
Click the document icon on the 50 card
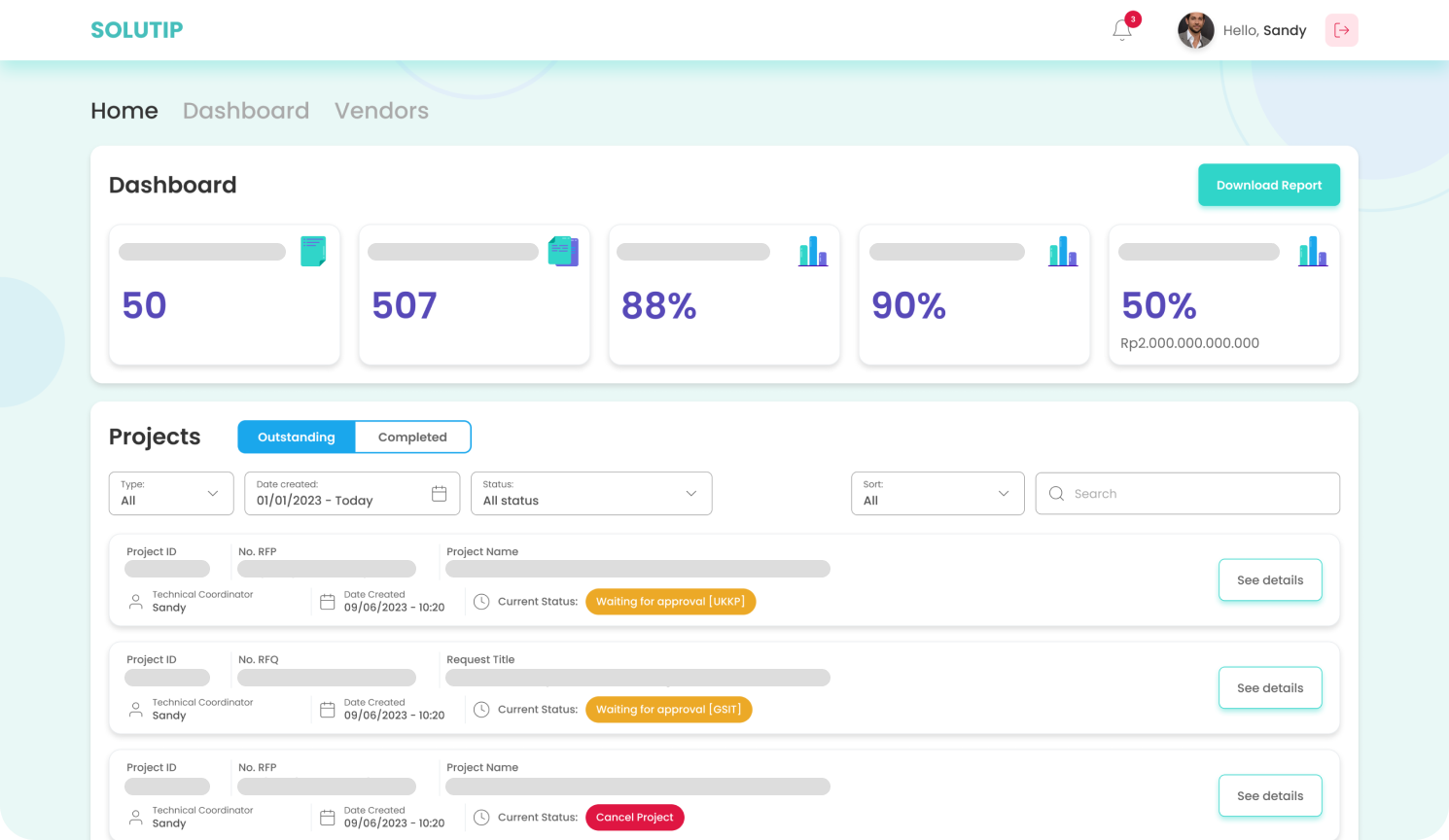click(314, 250)
